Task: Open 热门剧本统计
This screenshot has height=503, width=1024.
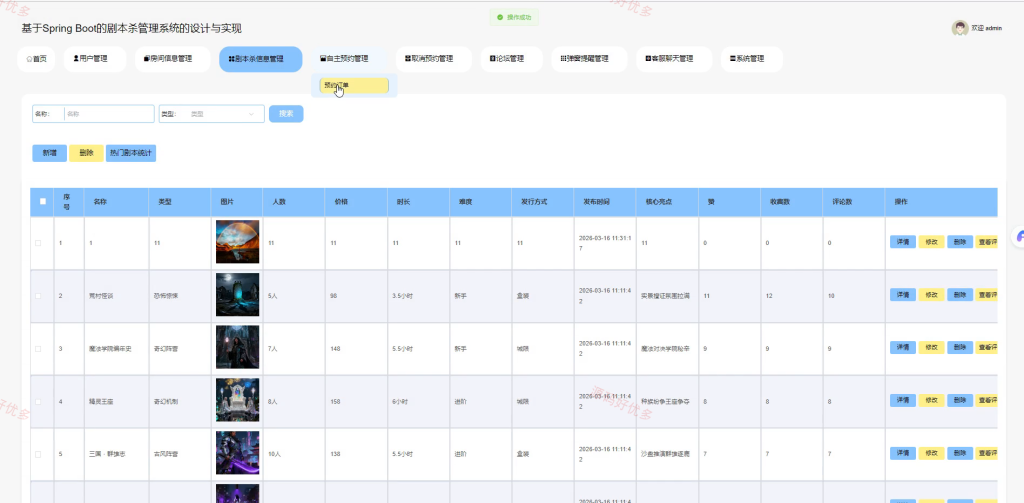Action: (x=131, y=154)
